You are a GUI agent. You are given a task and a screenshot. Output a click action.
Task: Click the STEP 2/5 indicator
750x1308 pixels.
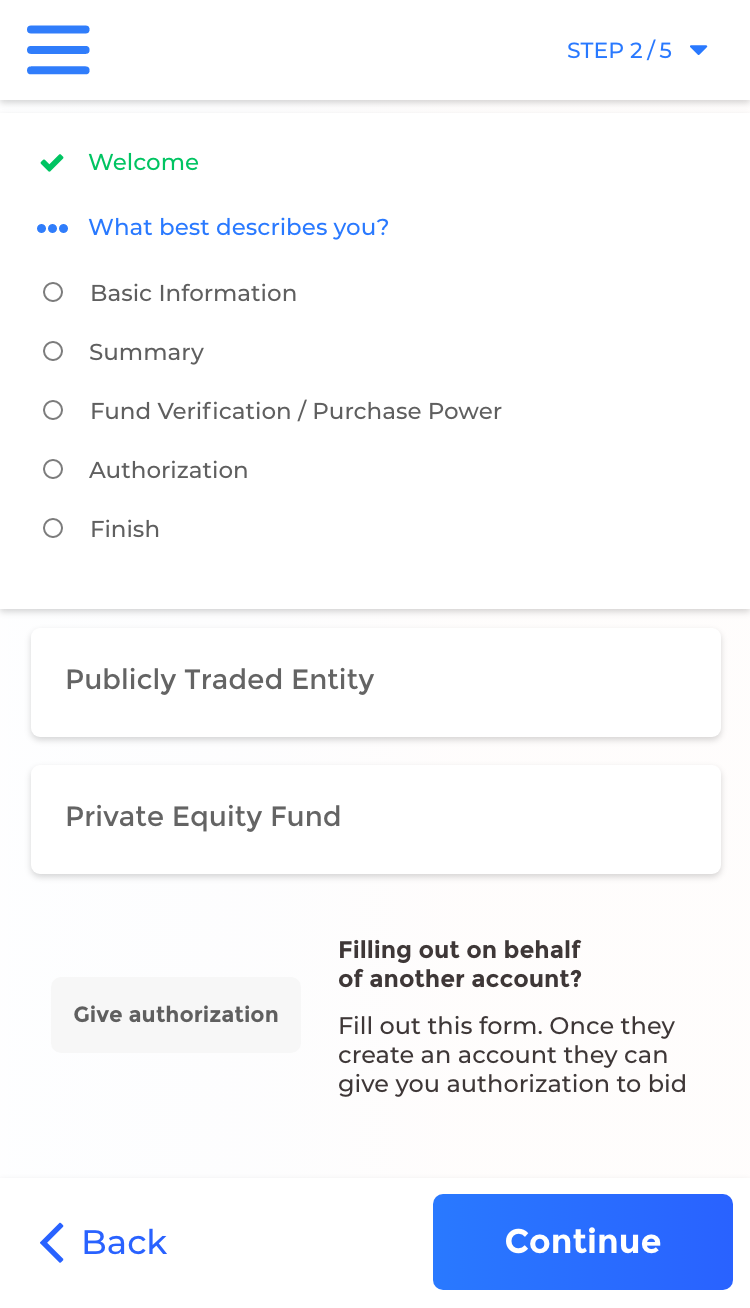pos(619,50)
